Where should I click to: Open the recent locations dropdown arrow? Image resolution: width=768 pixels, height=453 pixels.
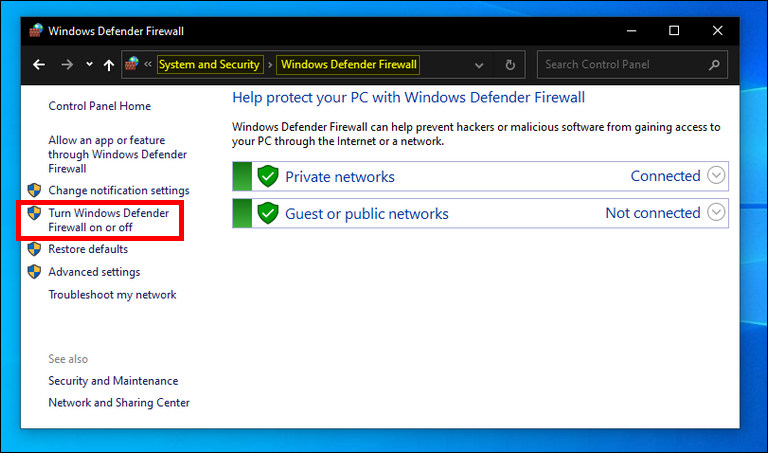(x=89, y=64)
